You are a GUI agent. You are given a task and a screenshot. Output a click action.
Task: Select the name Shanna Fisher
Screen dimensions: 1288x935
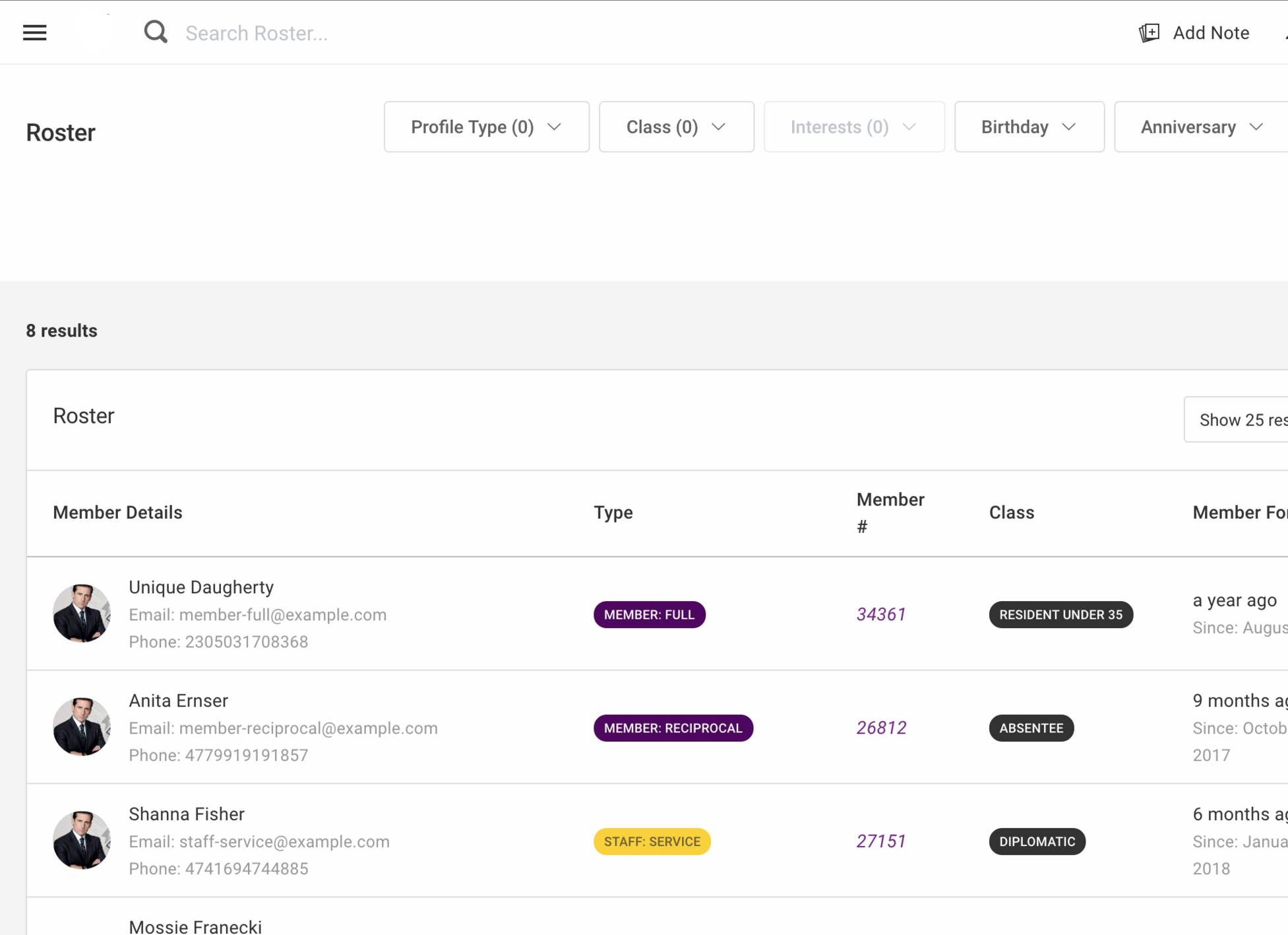[187, 814]
